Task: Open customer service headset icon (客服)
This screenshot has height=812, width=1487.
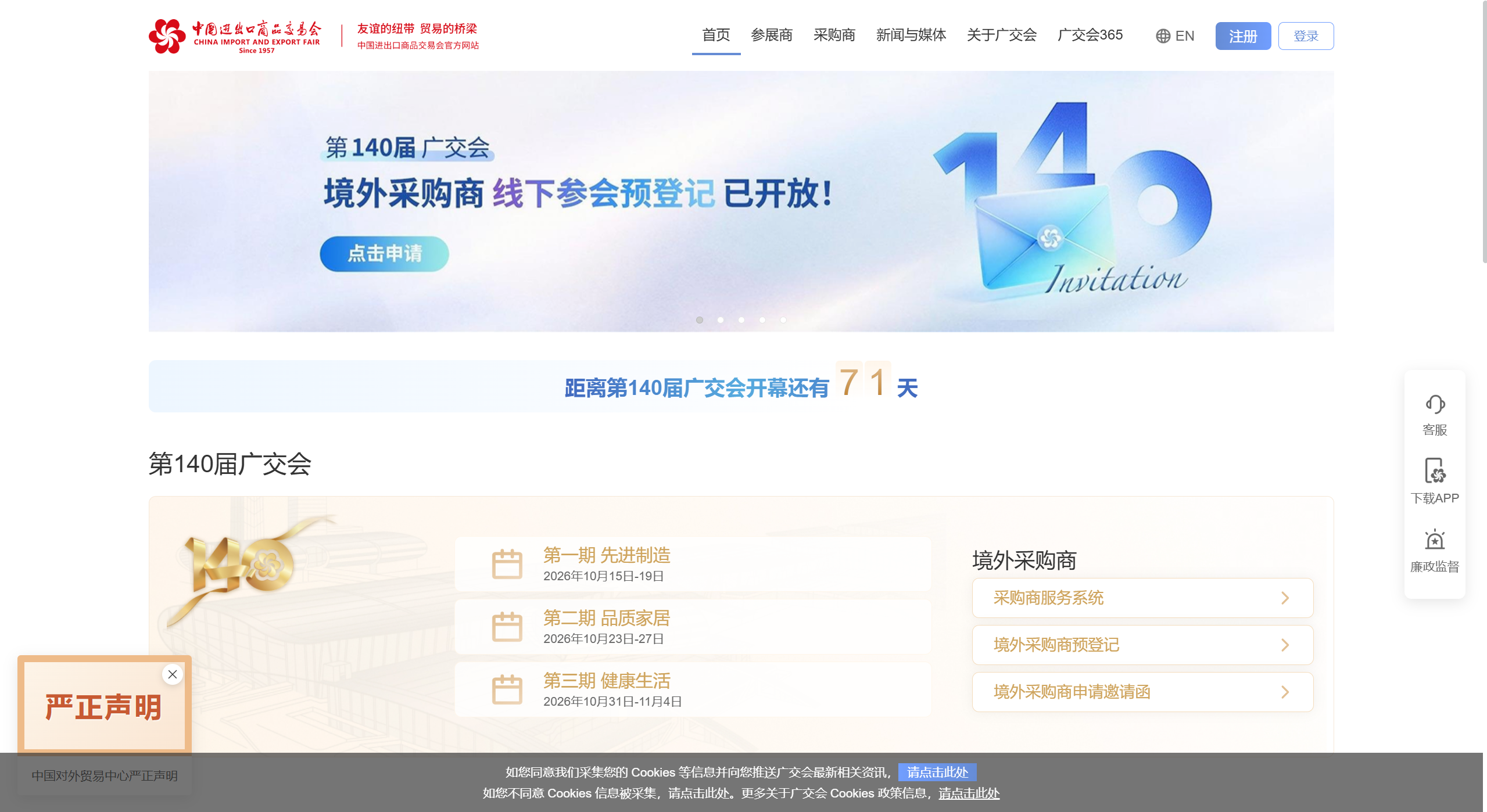Action: pyautogui.click(x=1435, y=404)
